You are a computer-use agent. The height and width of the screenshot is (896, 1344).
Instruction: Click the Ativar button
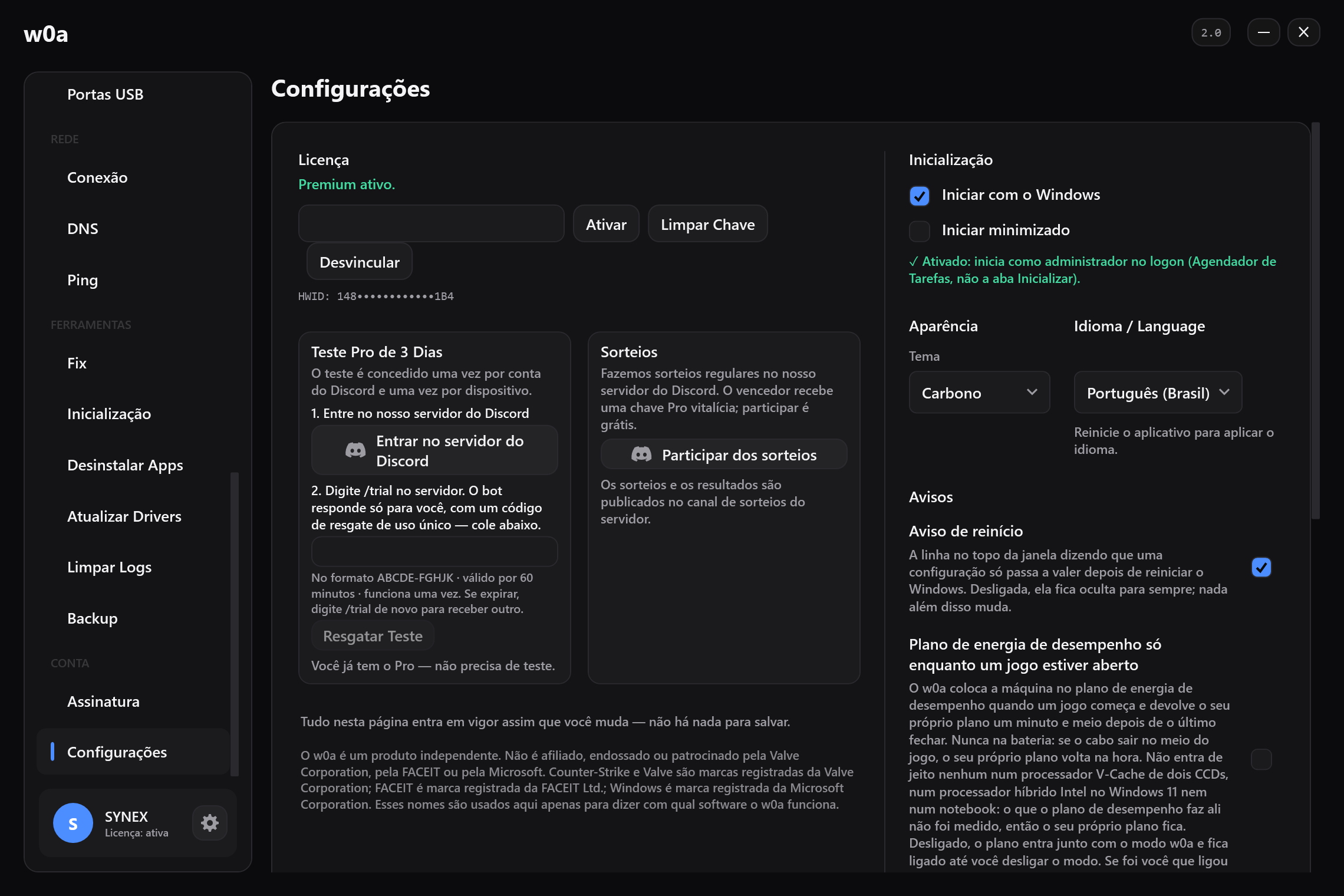[x=606, y=224]
